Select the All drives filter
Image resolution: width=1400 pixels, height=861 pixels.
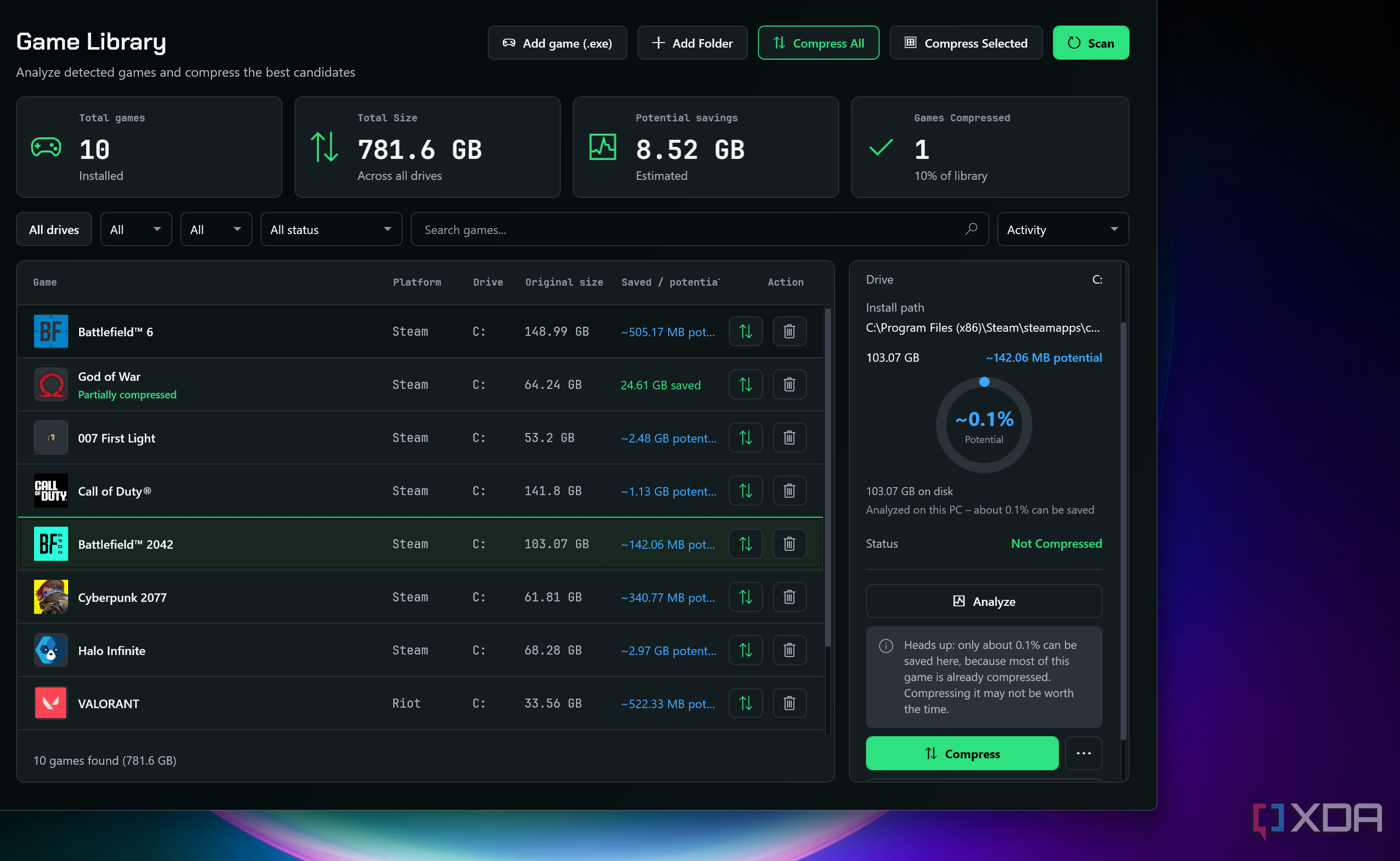coord(54,230)
